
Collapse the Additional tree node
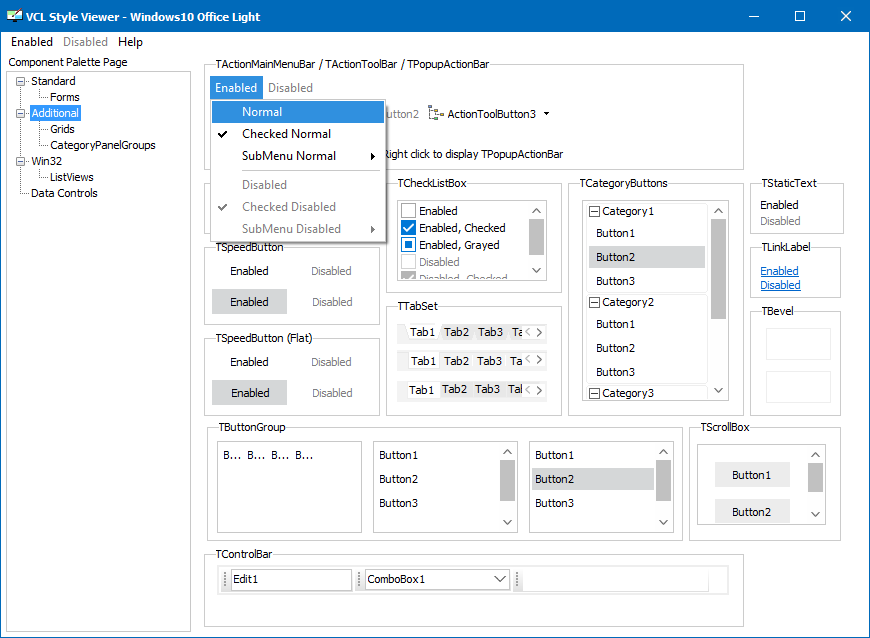(x=21, y=113)
